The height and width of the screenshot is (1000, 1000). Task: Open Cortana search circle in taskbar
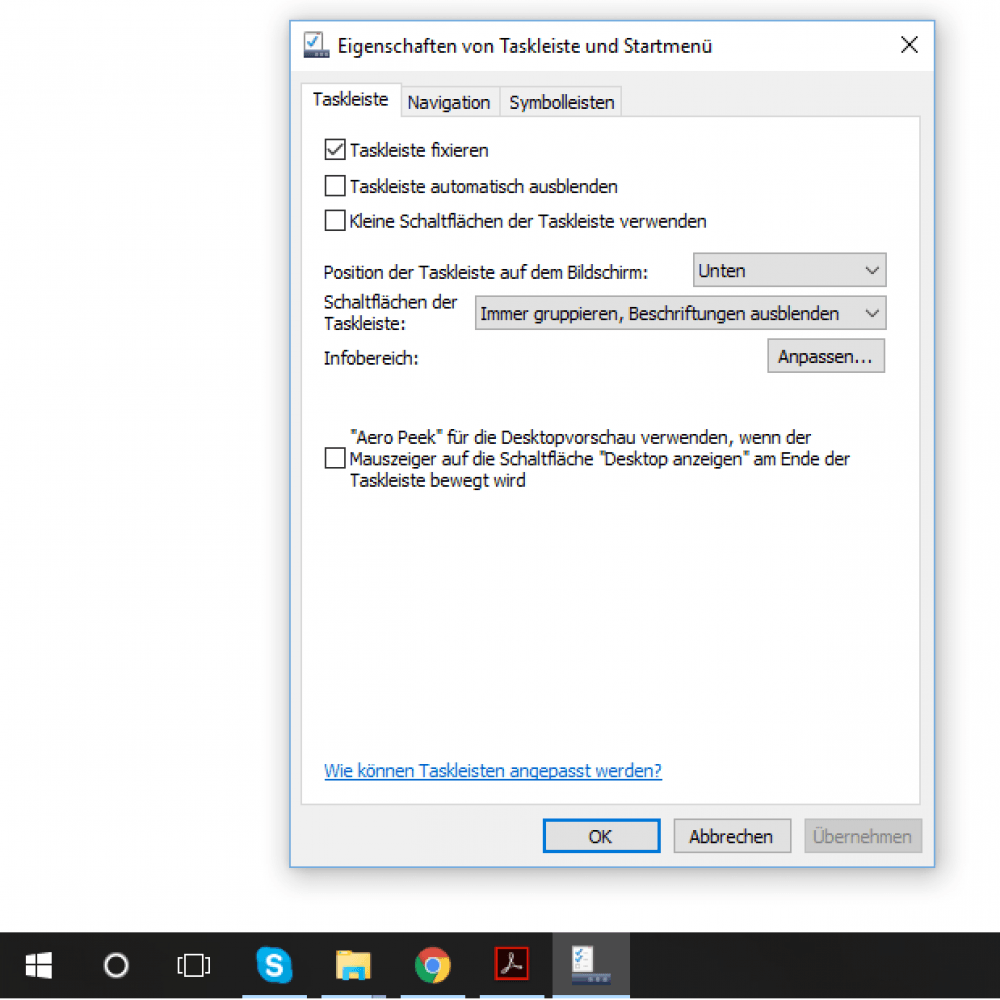click(x=116, y=965)
